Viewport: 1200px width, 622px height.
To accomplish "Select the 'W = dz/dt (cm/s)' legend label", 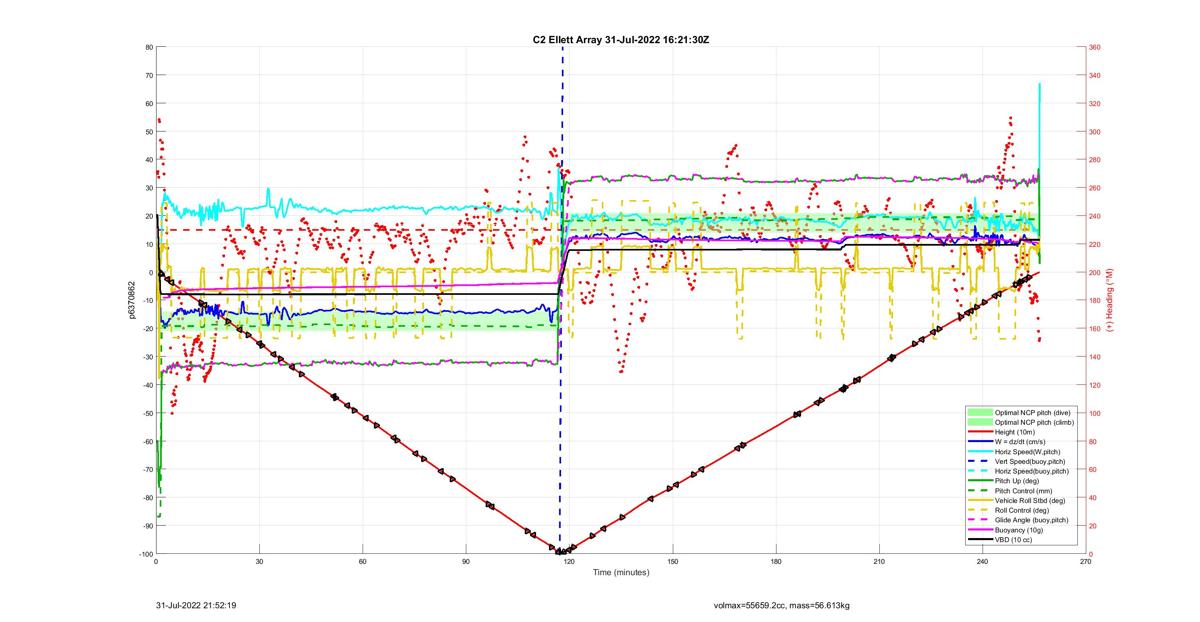I will [x=1021, y=441].
